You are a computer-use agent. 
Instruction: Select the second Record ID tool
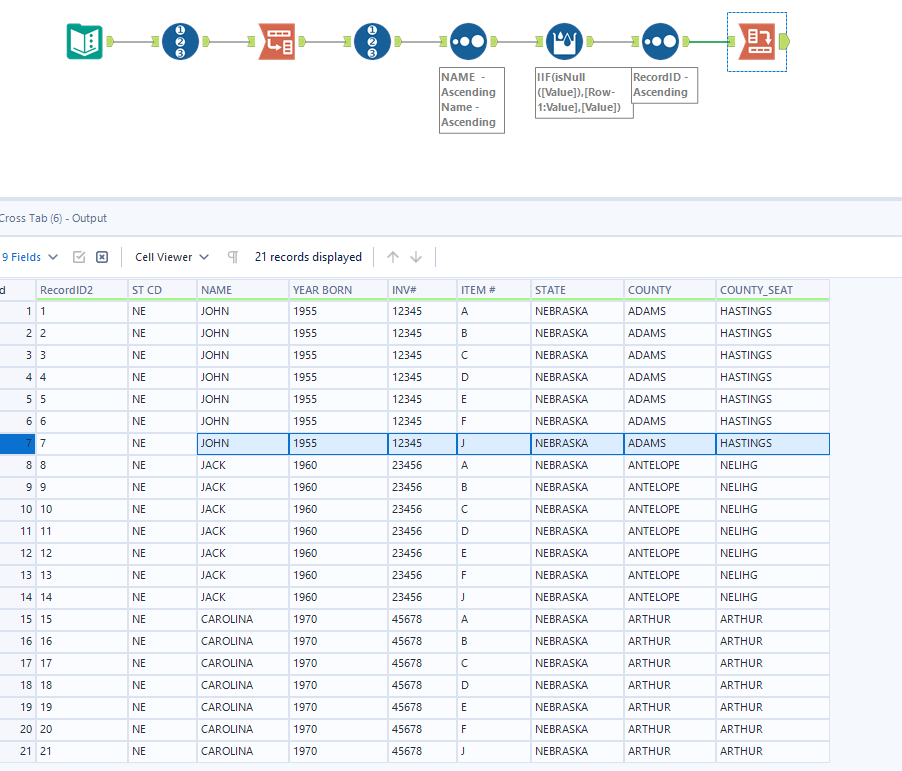coord(371,41)
